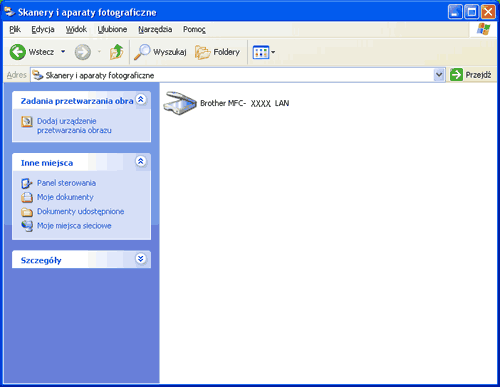Viewport: 500px width, 387px height.
Task: Select the Brother MFC-XXXX LAN label
Action: (x=244, y=103)
